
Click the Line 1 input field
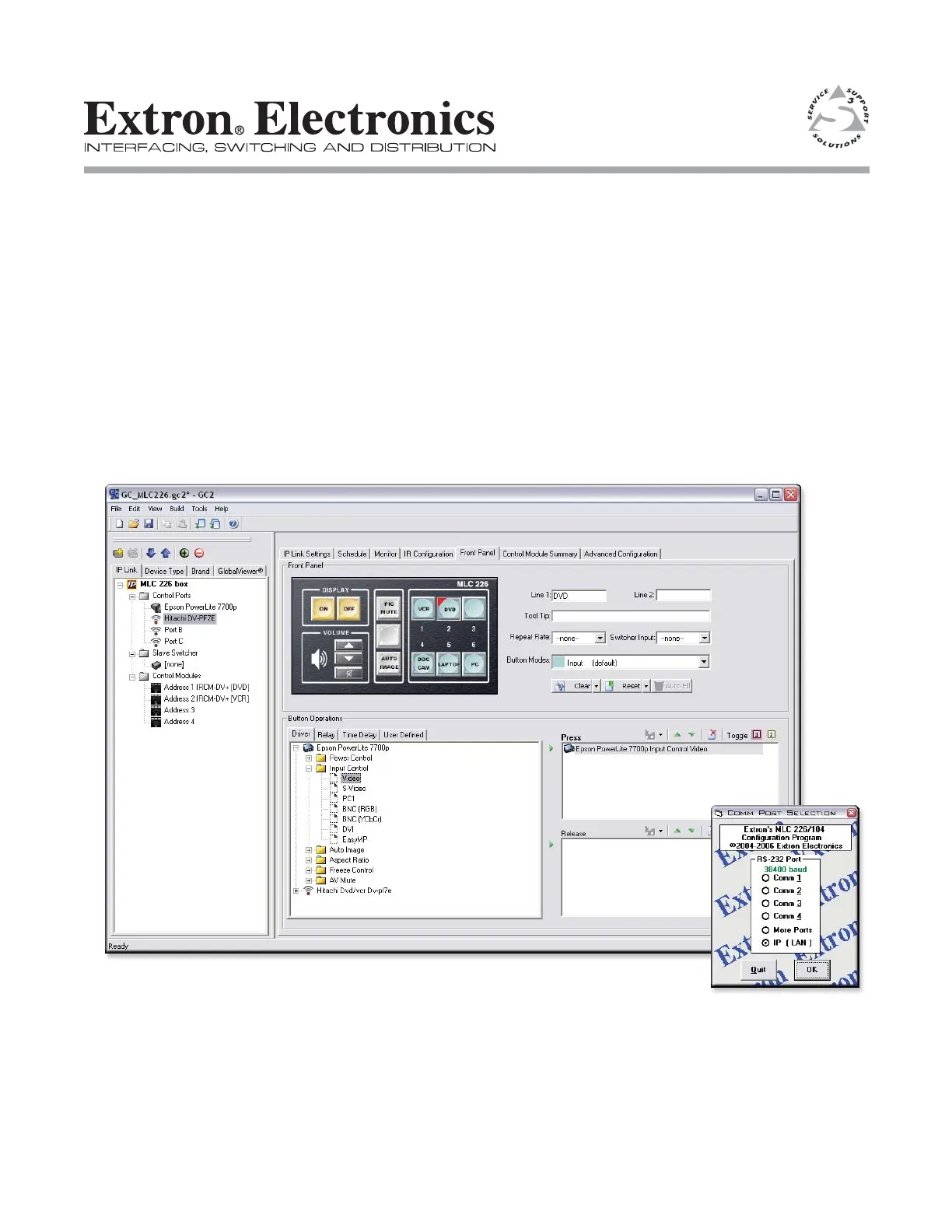pos(579,596)
